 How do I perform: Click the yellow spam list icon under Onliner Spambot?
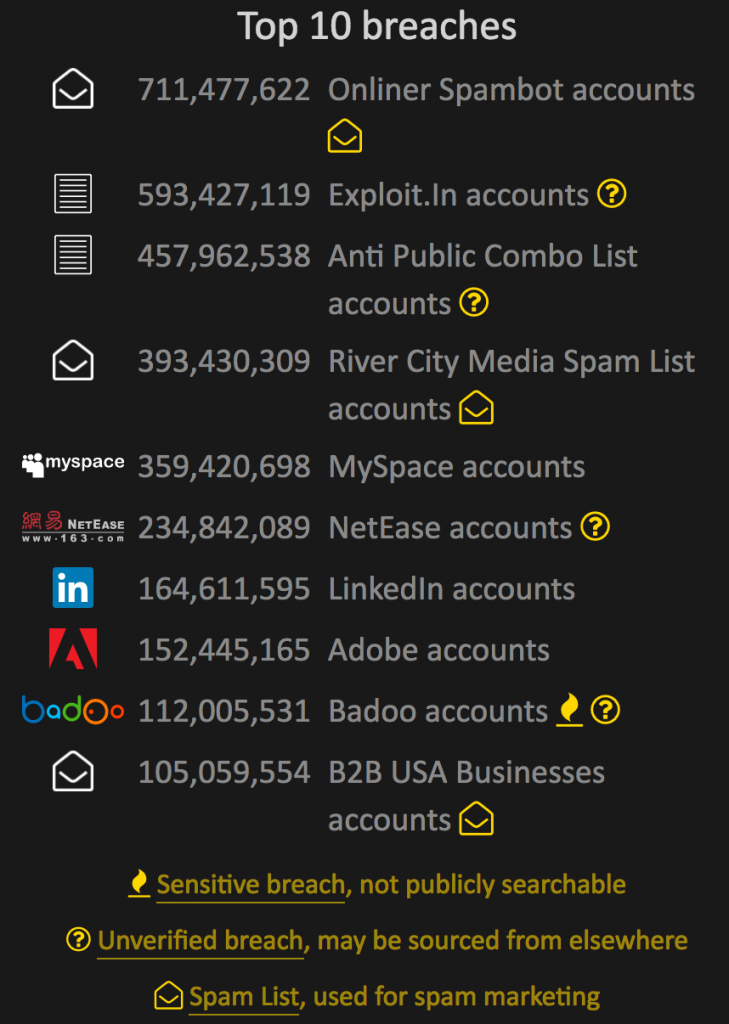coord(345,136)
